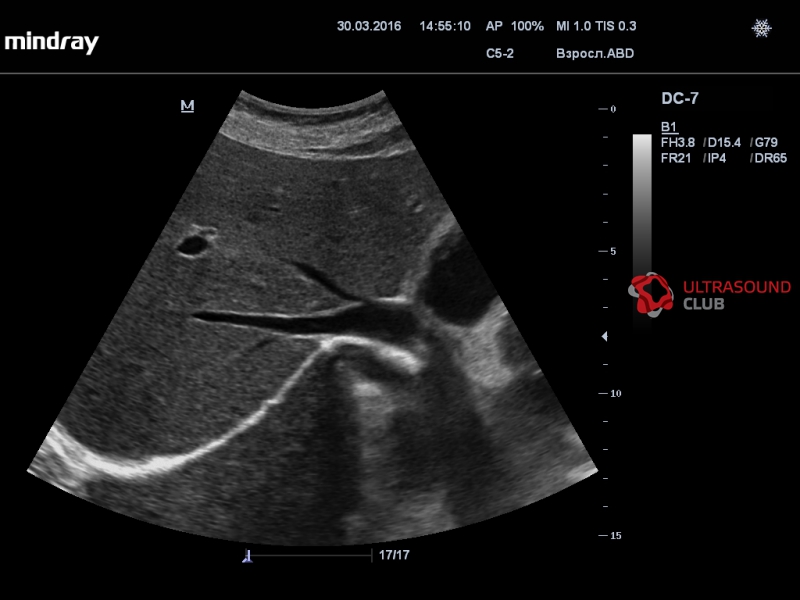The width and height of the screenshot is (800, 600).
Task: Click the cine review progress bar
Action: [310, 555]
